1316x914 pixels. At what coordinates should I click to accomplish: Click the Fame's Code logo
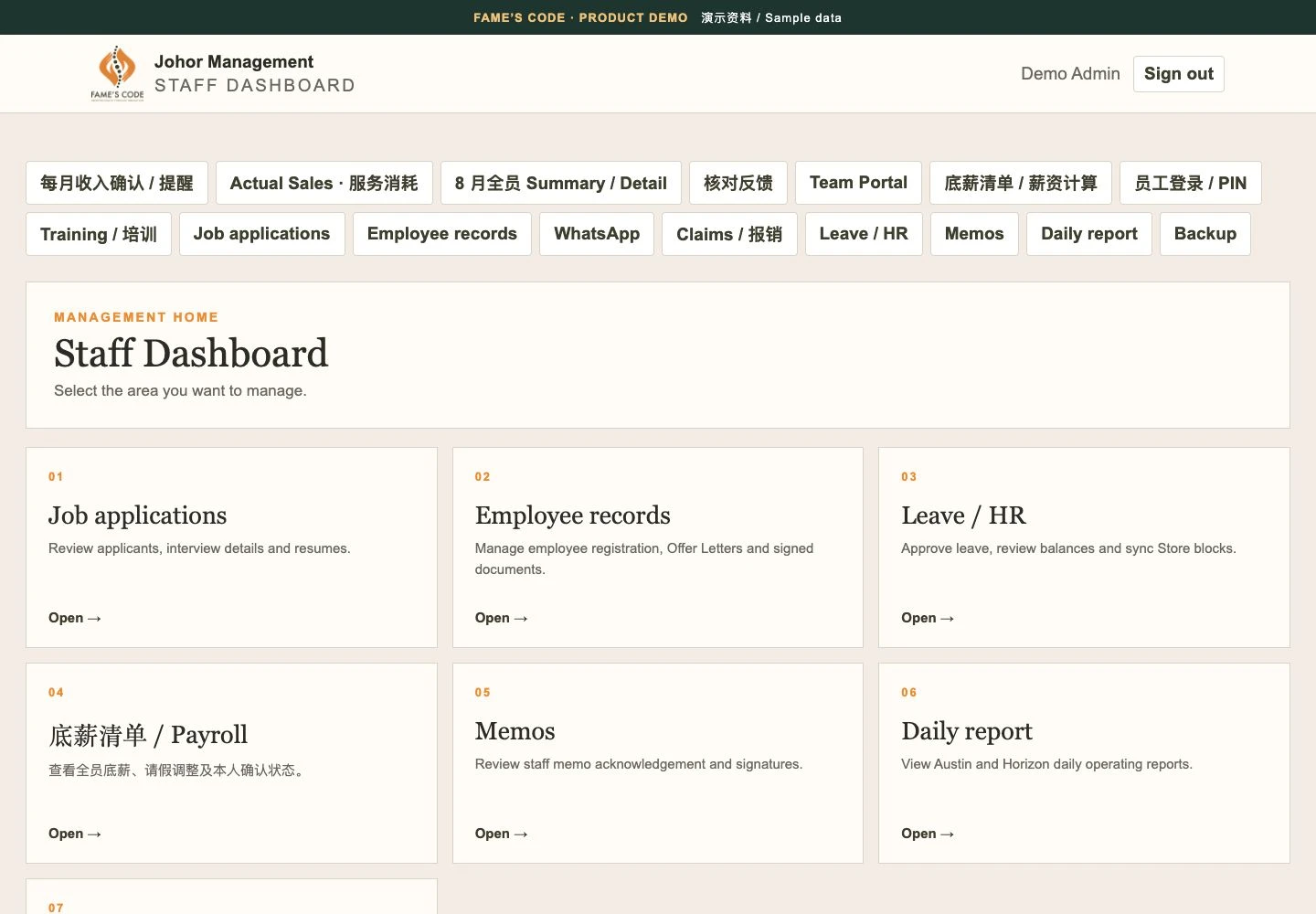[x=117, y=73]
